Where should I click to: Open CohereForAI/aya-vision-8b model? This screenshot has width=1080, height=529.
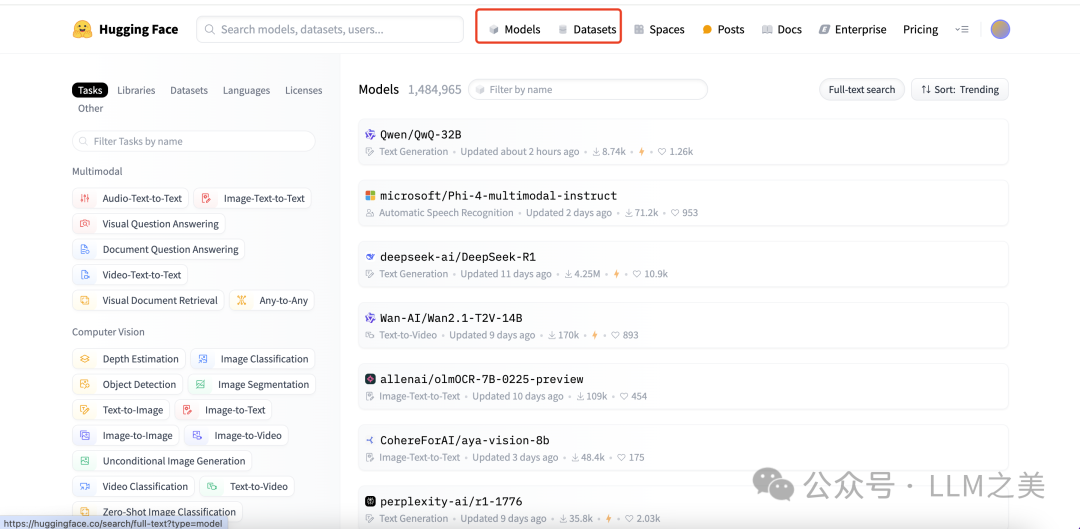pyautogui.click(x=683, y=447)
